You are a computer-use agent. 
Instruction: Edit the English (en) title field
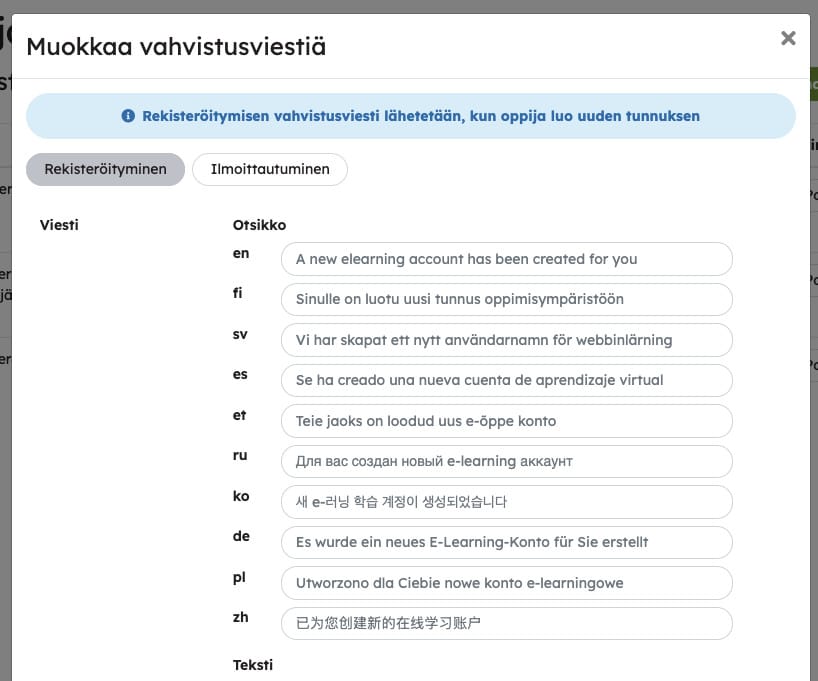(x=507, y=259)
